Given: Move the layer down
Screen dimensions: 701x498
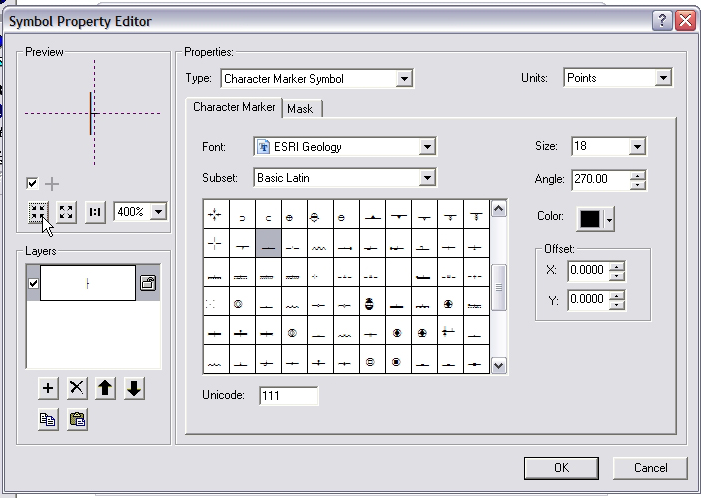Looking at the screenshot, I should [134, 389].
